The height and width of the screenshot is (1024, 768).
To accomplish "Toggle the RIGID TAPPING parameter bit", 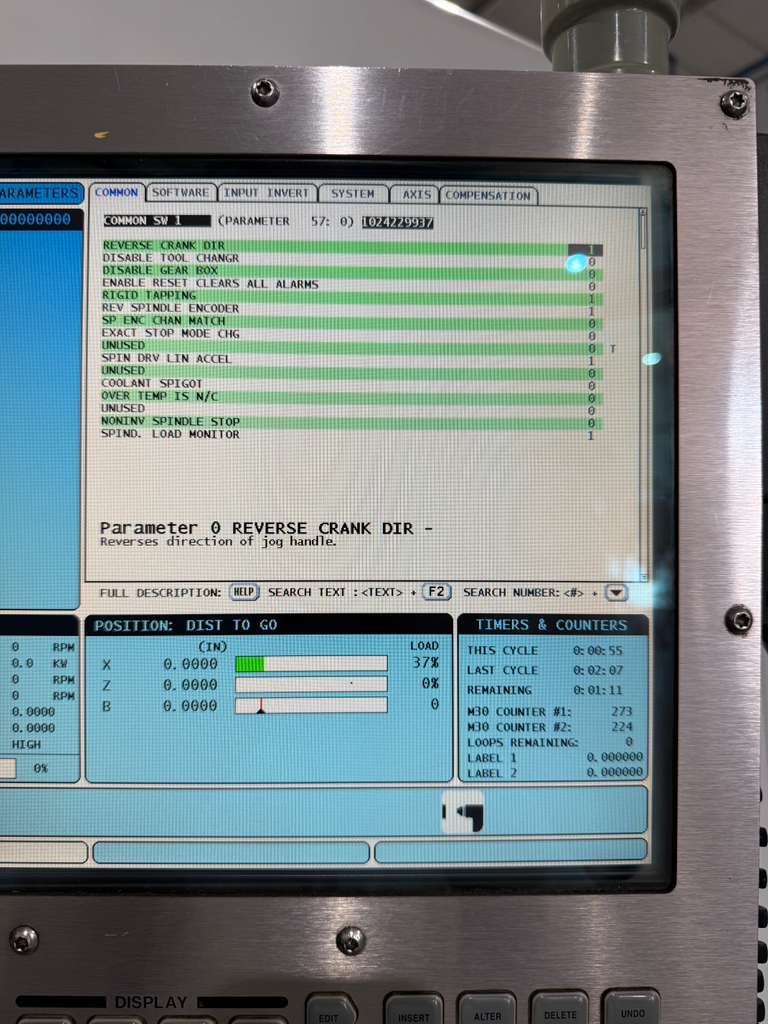I will point(591,298).
